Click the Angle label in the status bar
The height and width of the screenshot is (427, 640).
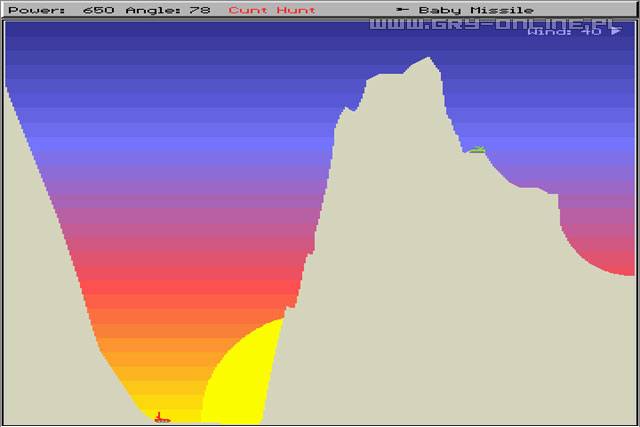click(154, 10)
